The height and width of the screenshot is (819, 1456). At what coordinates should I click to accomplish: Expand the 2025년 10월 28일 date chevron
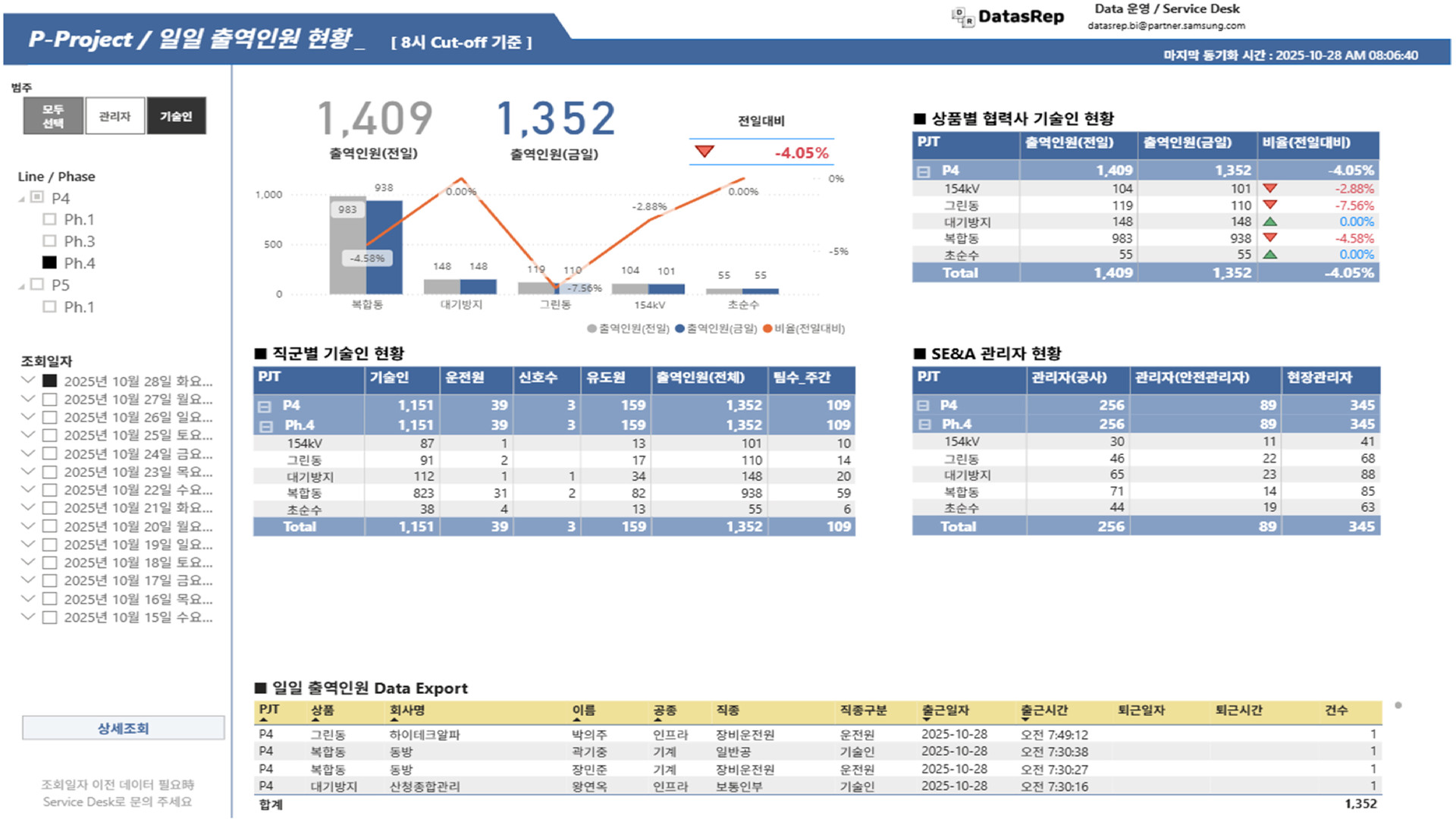point(28,380)
